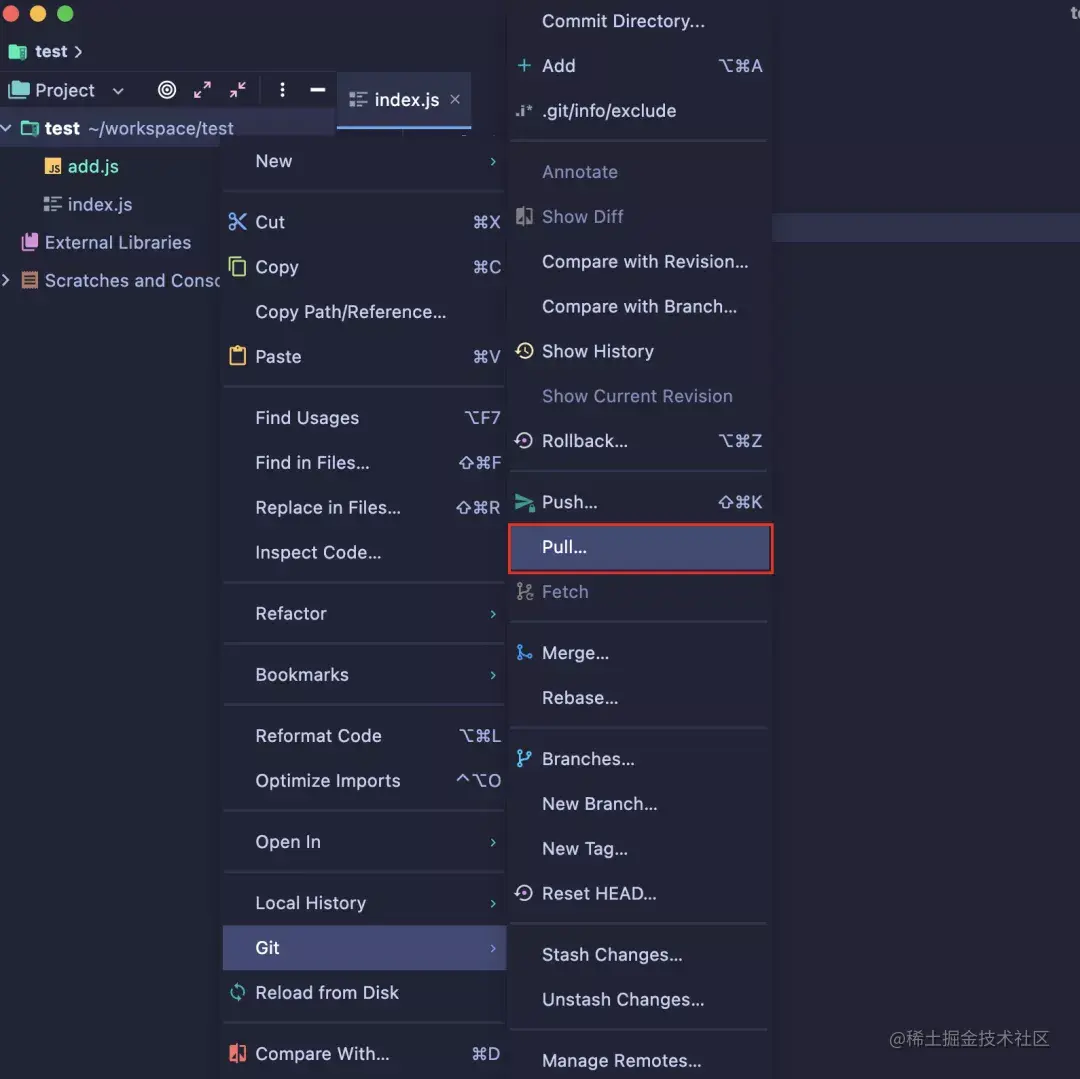Click the .git/info/exclude ignore icon

[x=524, y=110]
